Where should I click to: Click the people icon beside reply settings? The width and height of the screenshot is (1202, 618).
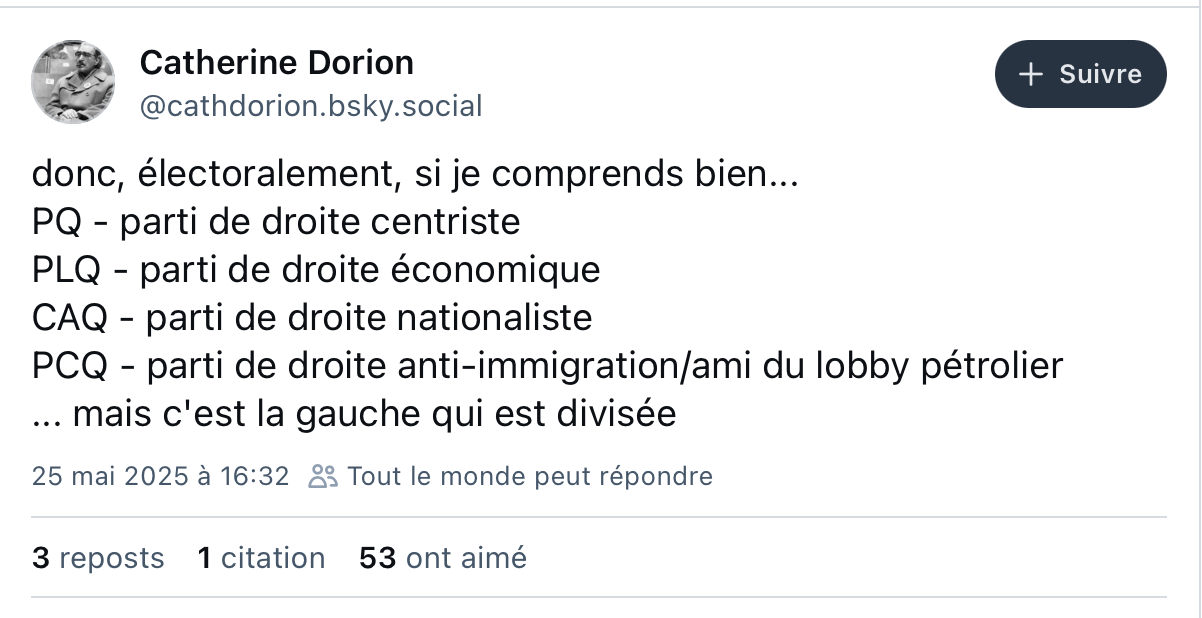[x=323, y=476]
